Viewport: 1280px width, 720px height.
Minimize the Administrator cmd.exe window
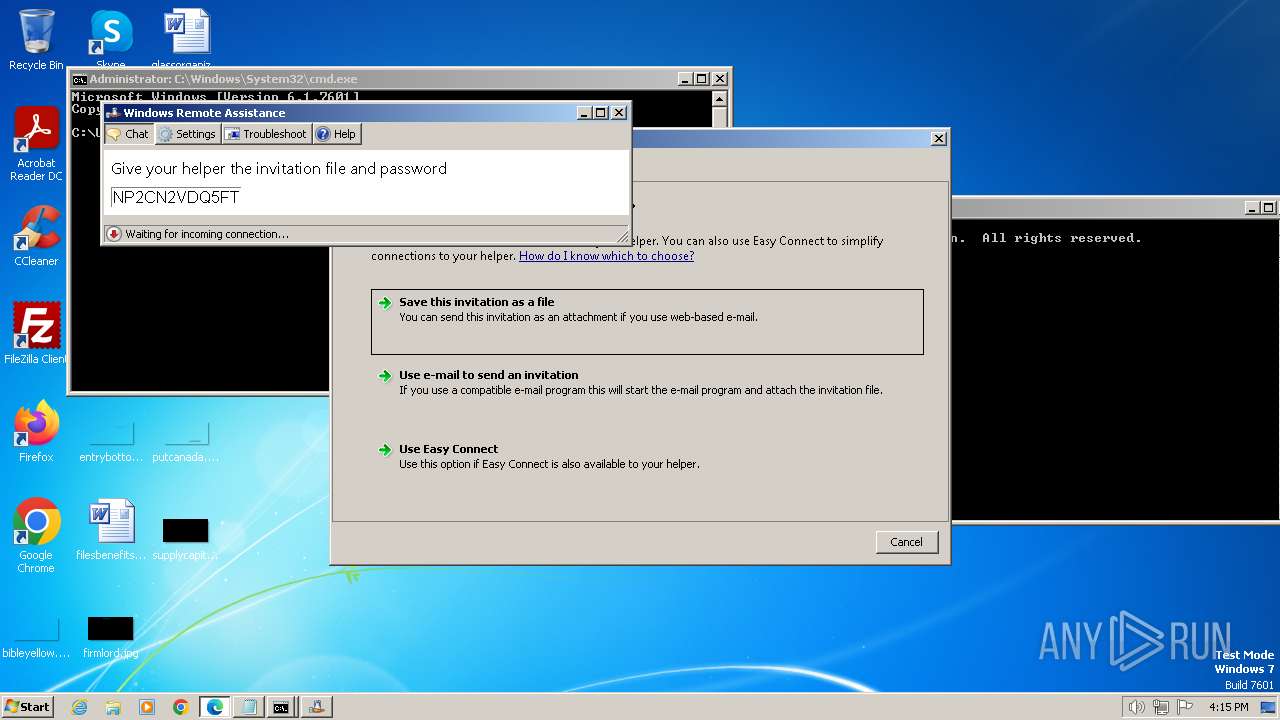(684, 79)
